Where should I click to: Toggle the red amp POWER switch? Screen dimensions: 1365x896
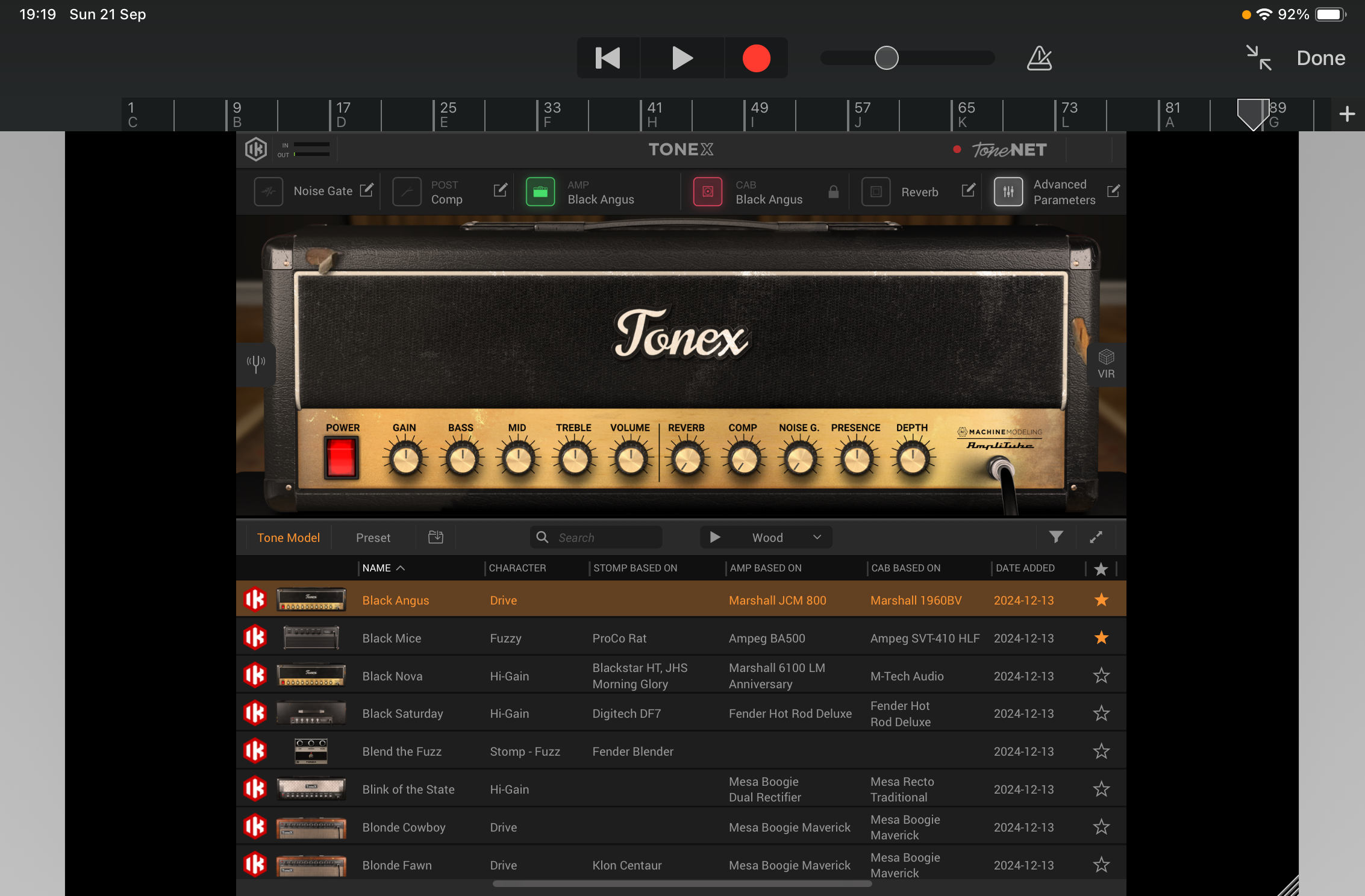click(x=341, y=458)
